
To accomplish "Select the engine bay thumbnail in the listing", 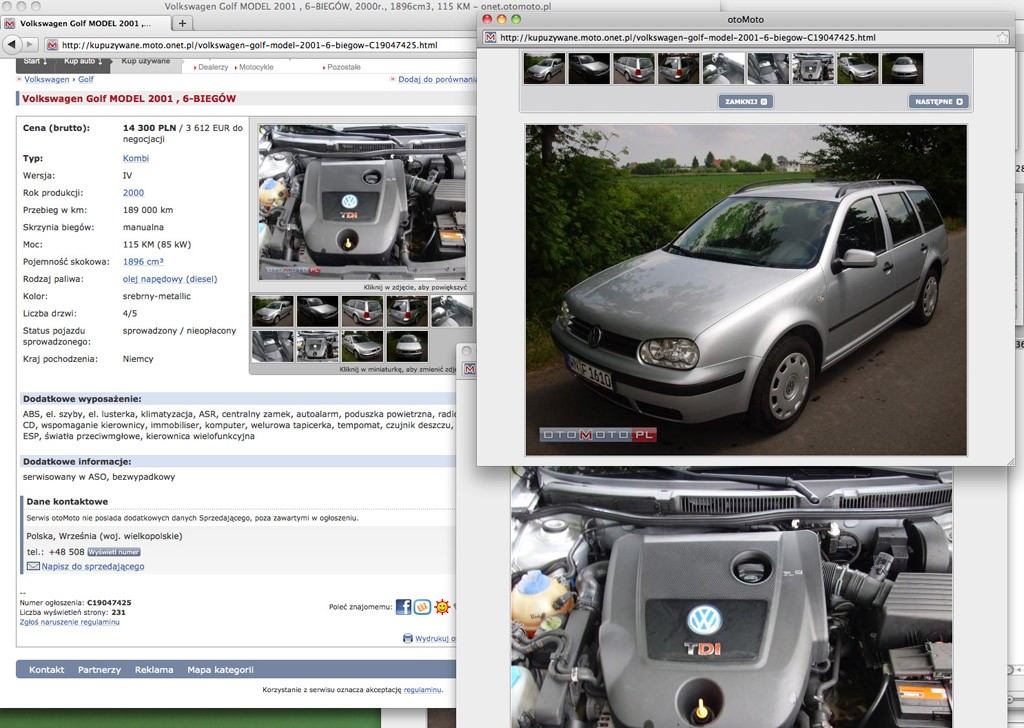I will [317, 346].
